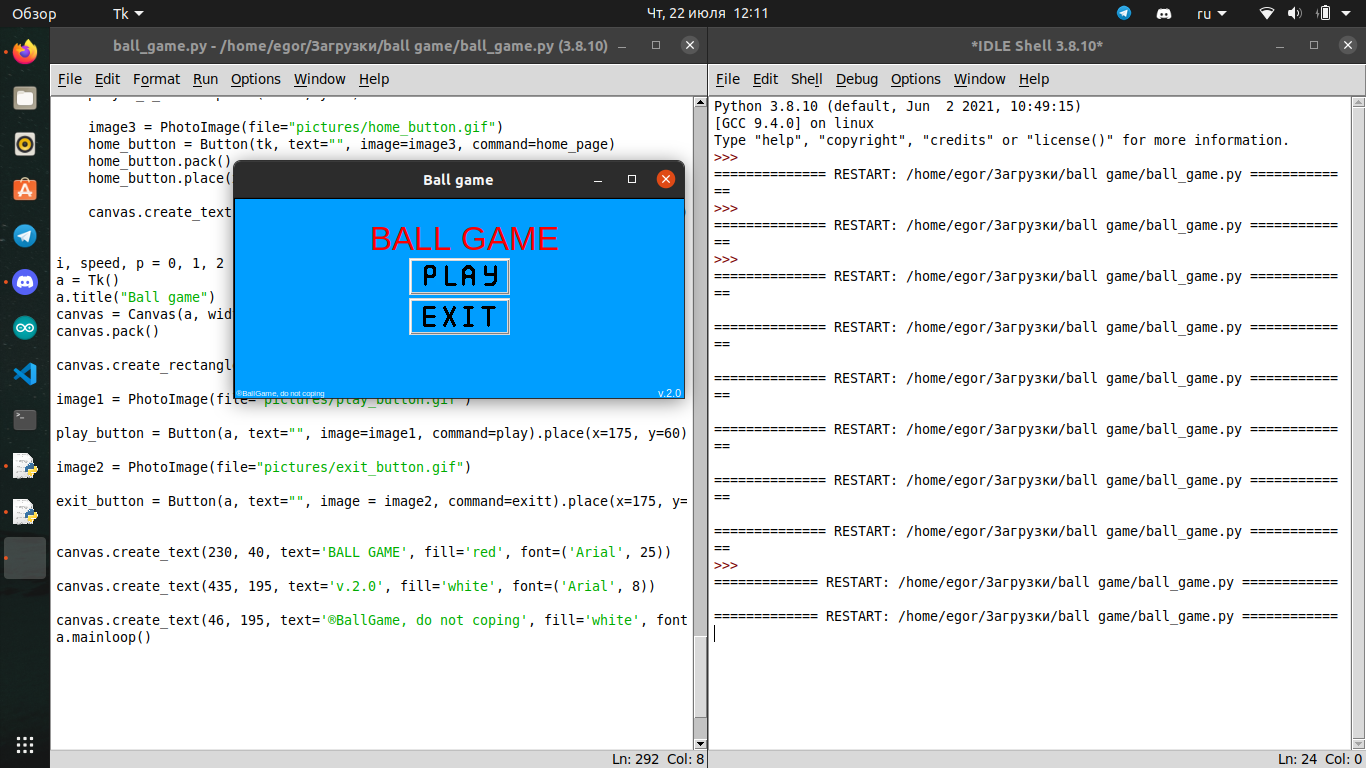The height and width of the screenshot is (768, 1366).
Task: Click IDLE Shell scrollbar up arrow
Action: click(1357, 102)
